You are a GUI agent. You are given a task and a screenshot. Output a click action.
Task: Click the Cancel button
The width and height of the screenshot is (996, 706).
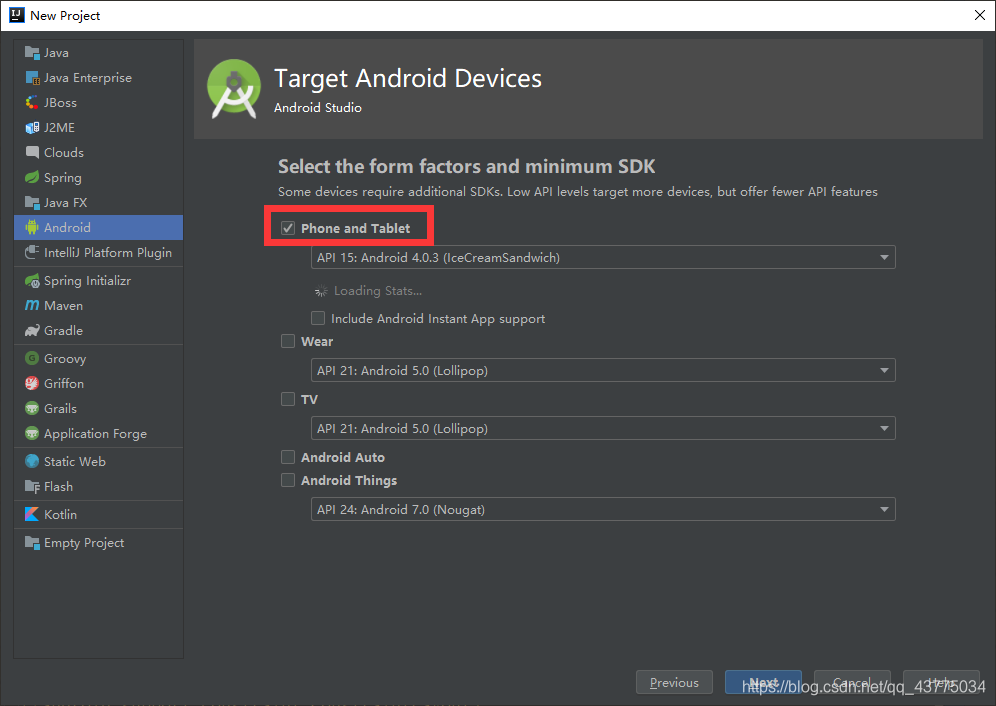pos(852,682)
